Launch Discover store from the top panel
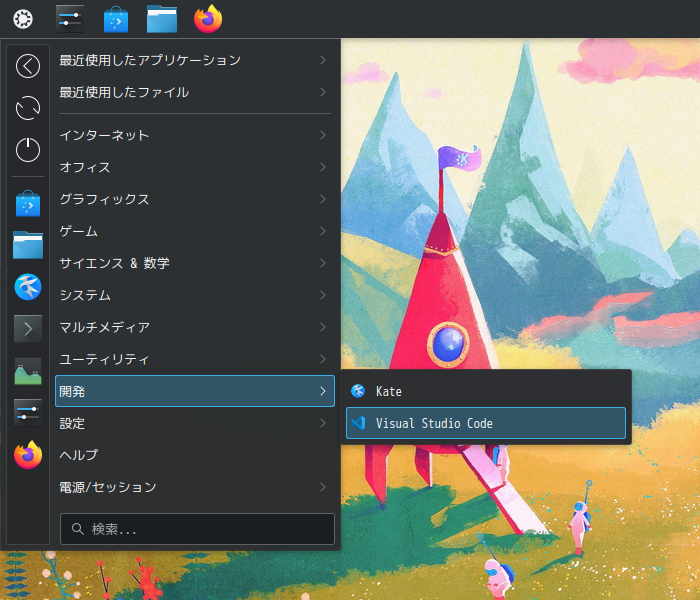 click(x=116, y=19)
